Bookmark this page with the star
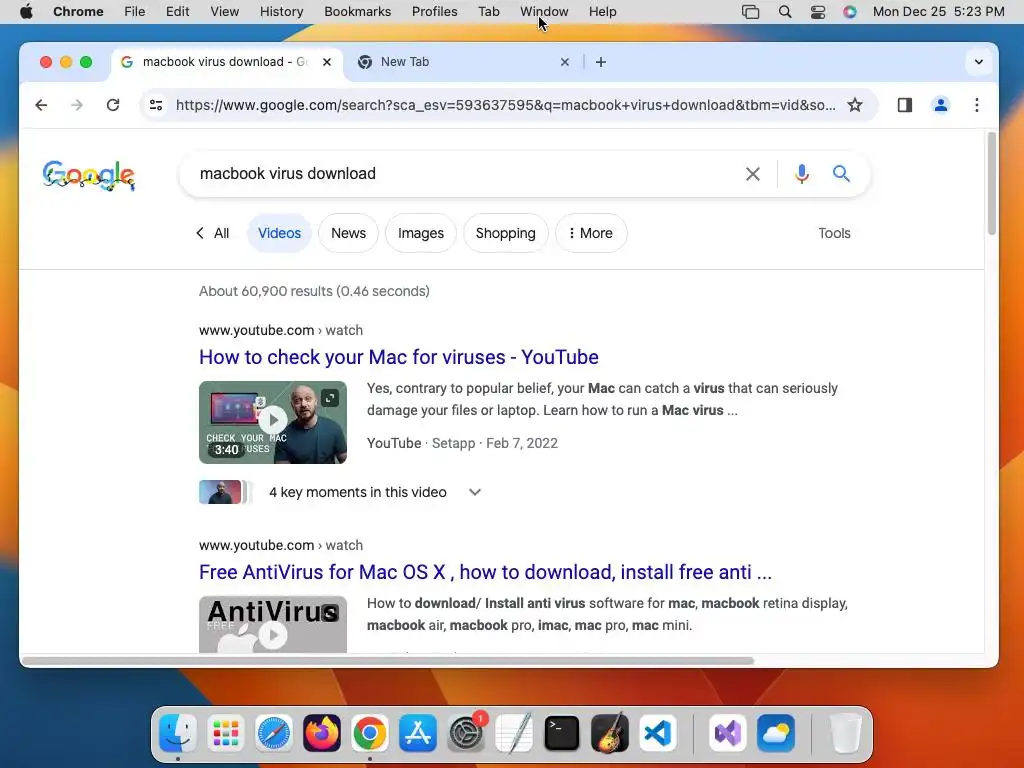 tap(855, 105)
